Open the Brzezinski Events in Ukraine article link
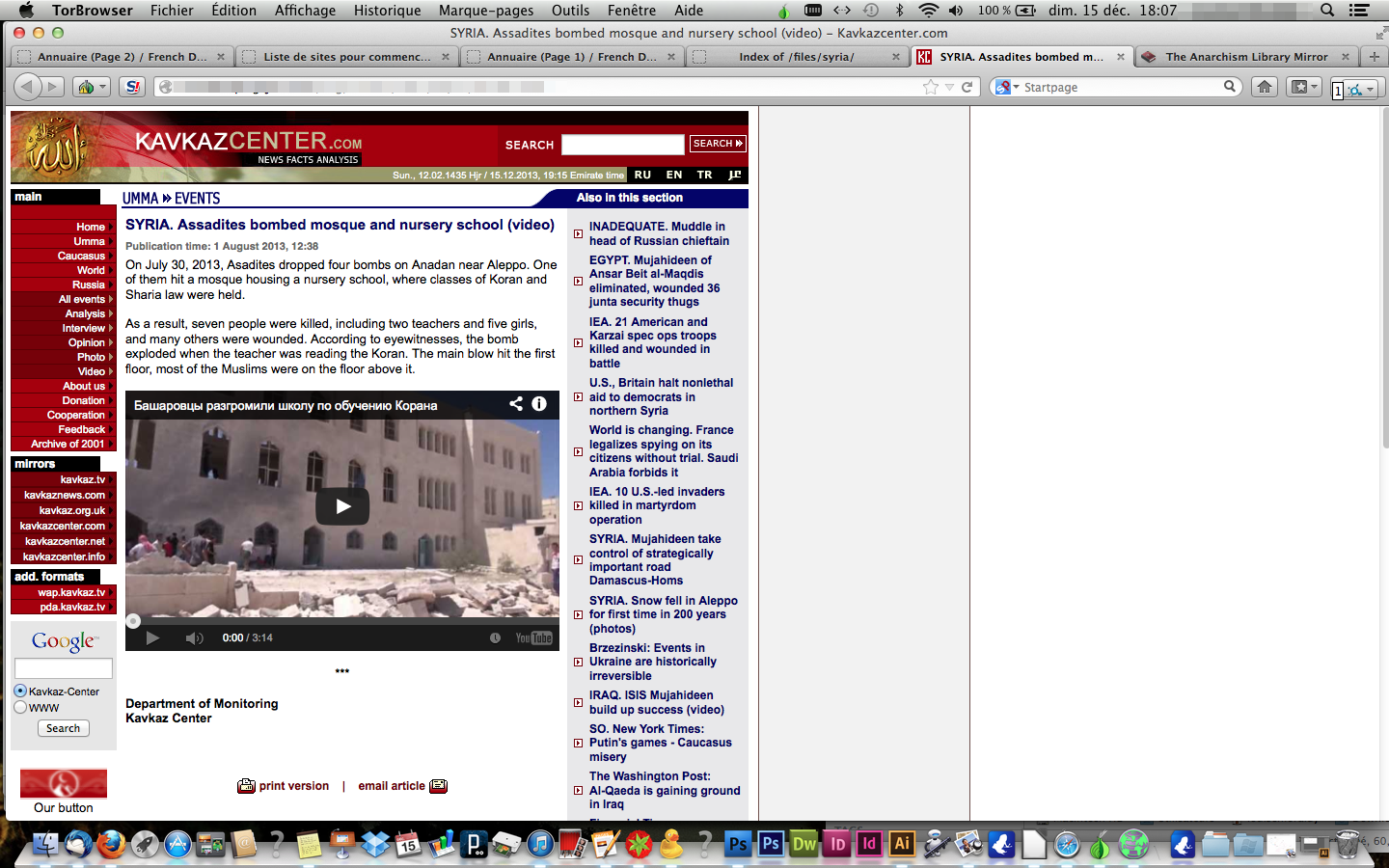Viewport: 1389px width, 868px height. pos(653,662)
